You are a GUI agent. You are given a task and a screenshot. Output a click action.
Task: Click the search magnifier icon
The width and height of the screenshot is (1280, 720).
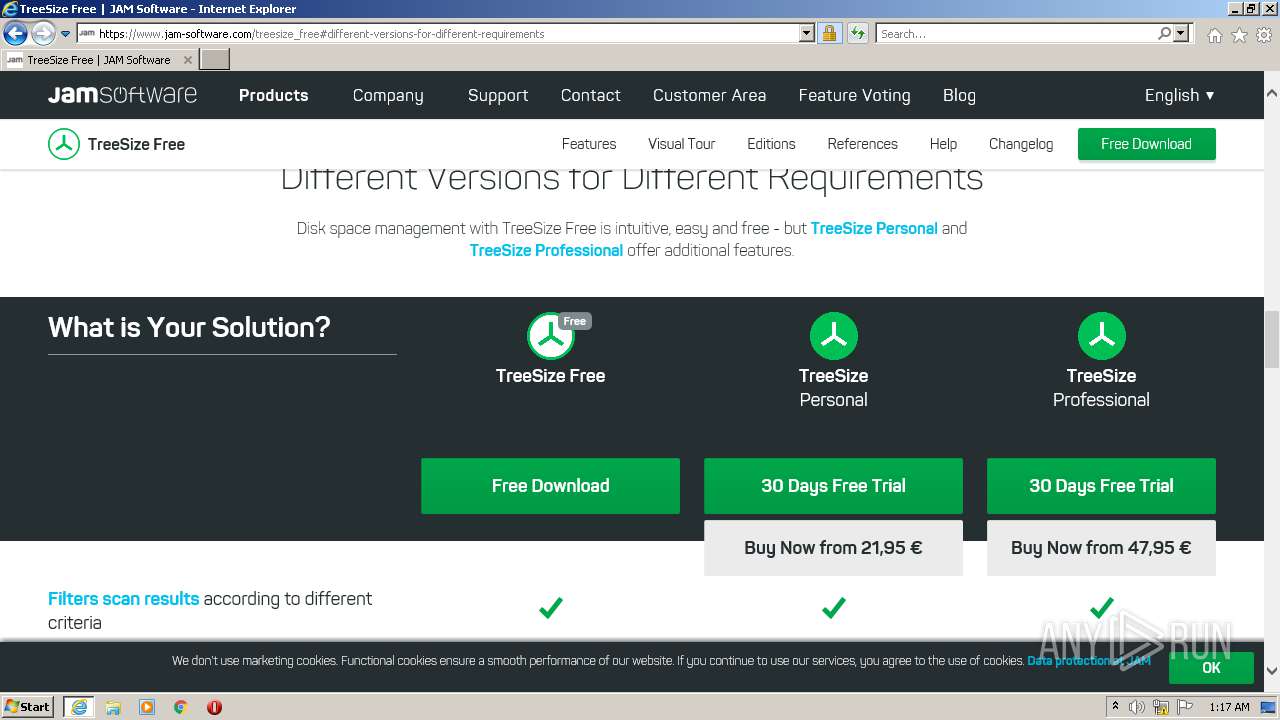pos(1164,33)
